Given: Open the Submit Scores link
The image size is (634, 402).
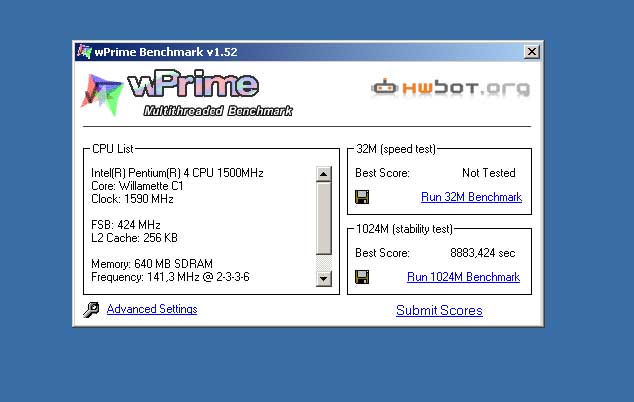Looking at the screenshot, I should click(439, 310).
